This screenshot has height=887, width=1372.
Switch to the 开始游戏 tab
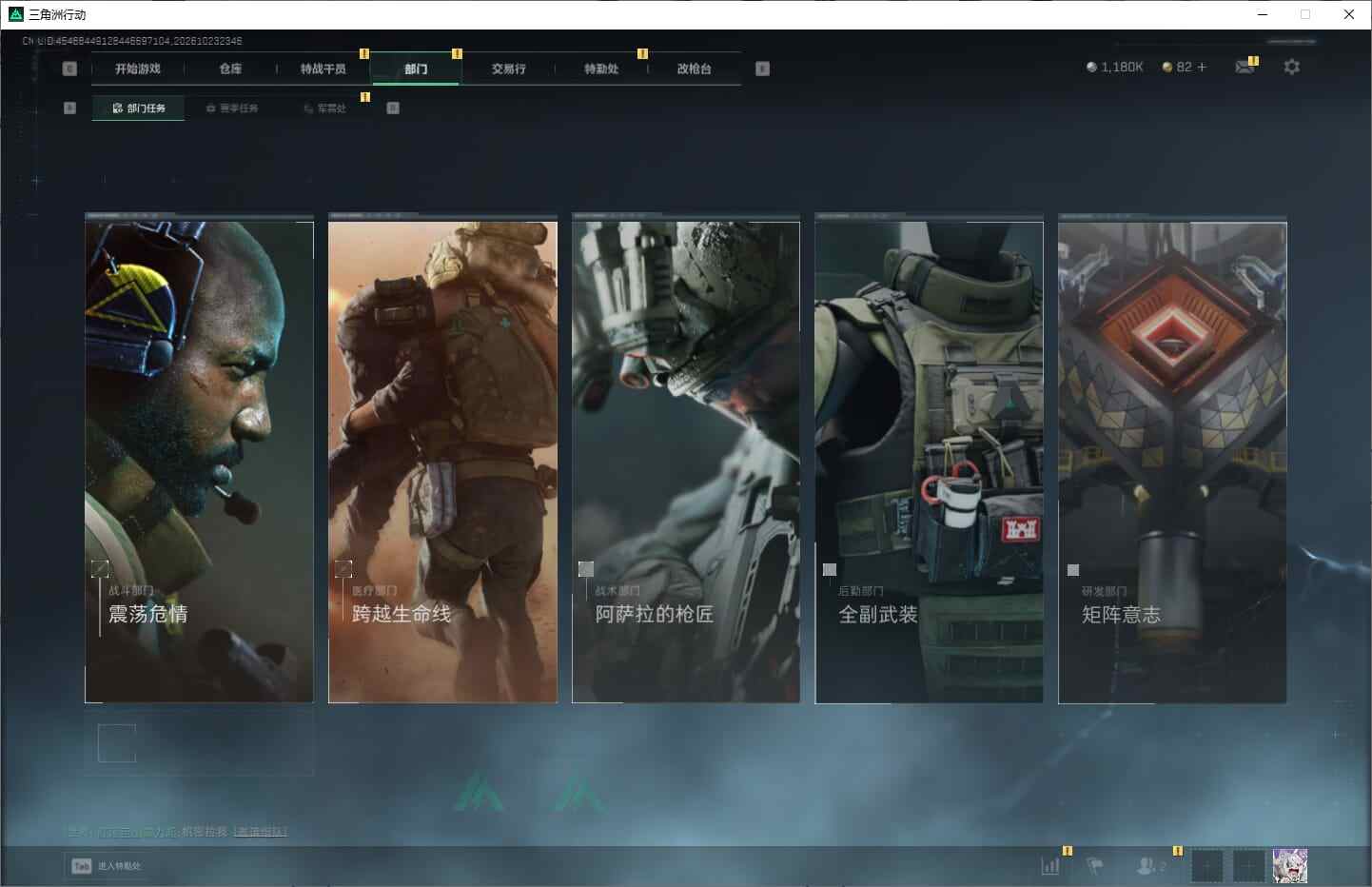(x=138, y=69)
